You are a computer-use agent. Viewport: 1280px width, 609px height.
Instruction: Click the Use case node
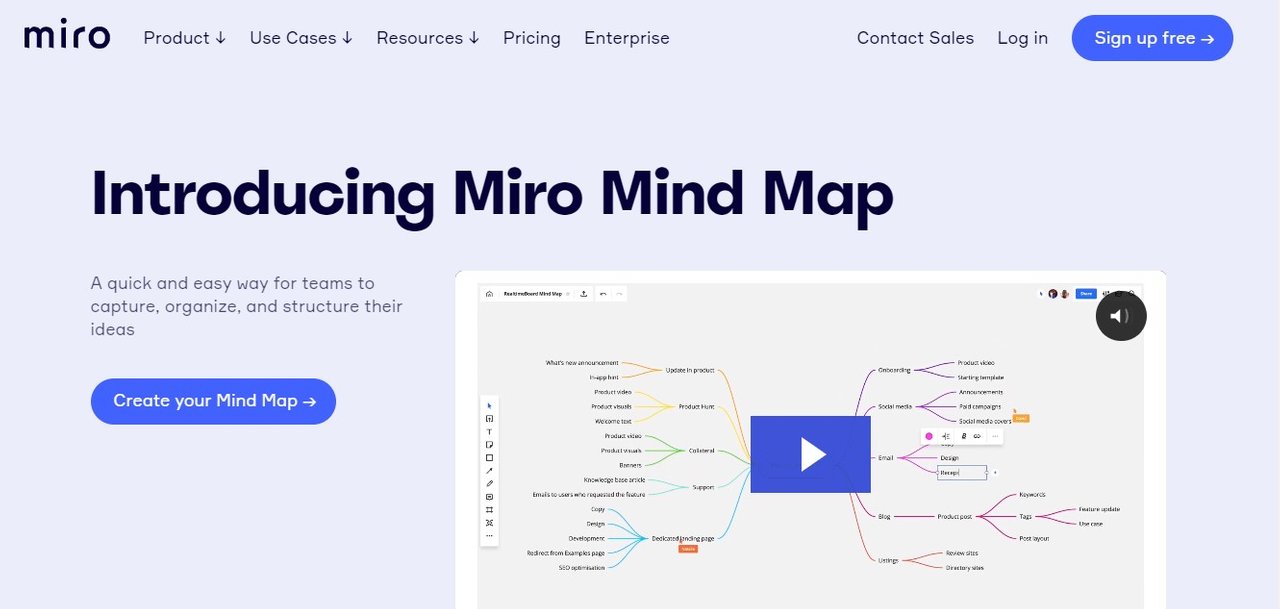tap(1091, 523)
